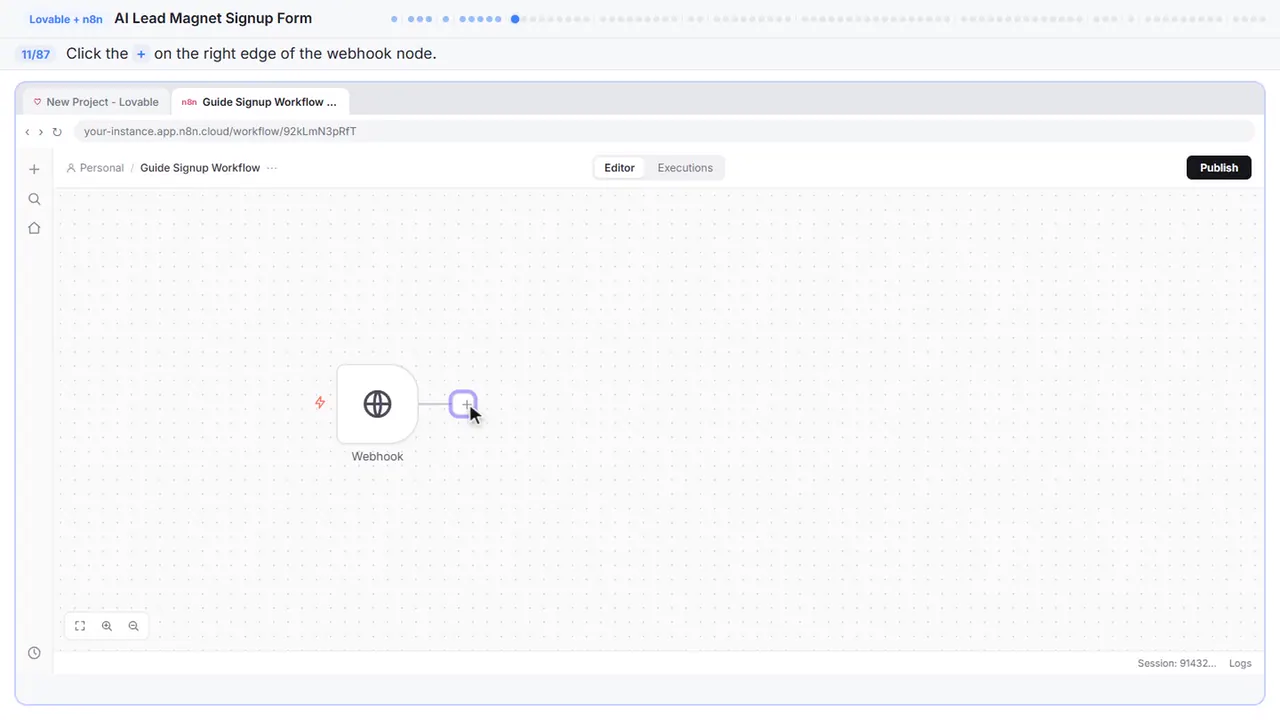Click the Guide Signup Workflow title
Screen dimensions: 1280x720
click(x=200, y=168)
